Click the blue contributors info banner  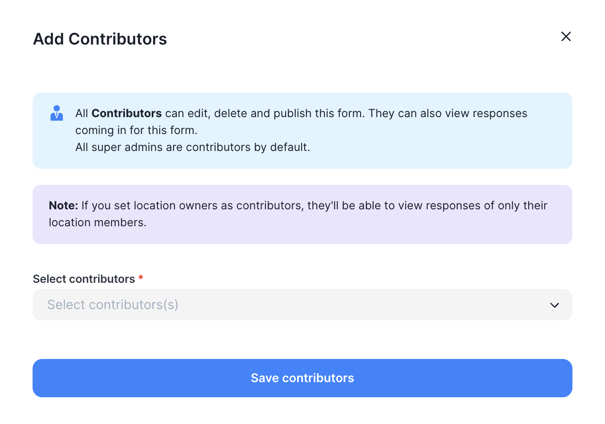302,130
